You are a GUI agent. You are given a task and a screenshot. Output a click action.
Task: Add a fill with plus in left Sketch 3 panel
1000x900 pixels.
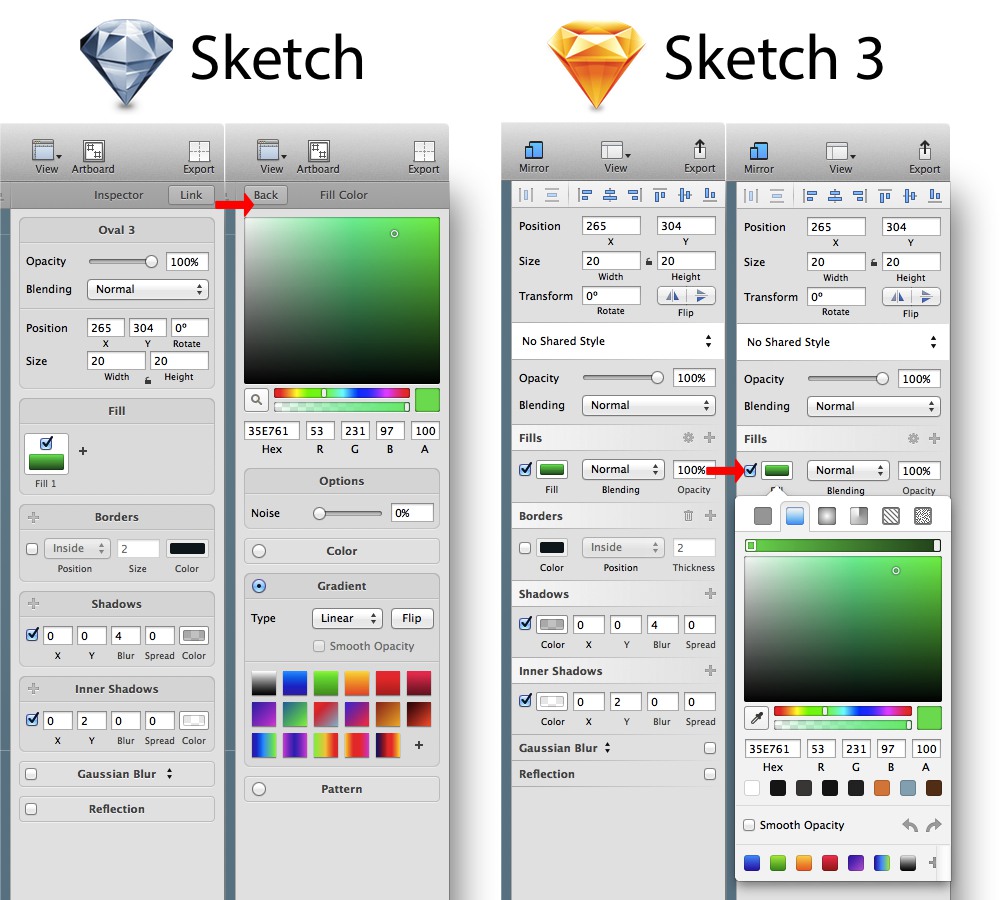pyautogui.click(x=709, y=438)
